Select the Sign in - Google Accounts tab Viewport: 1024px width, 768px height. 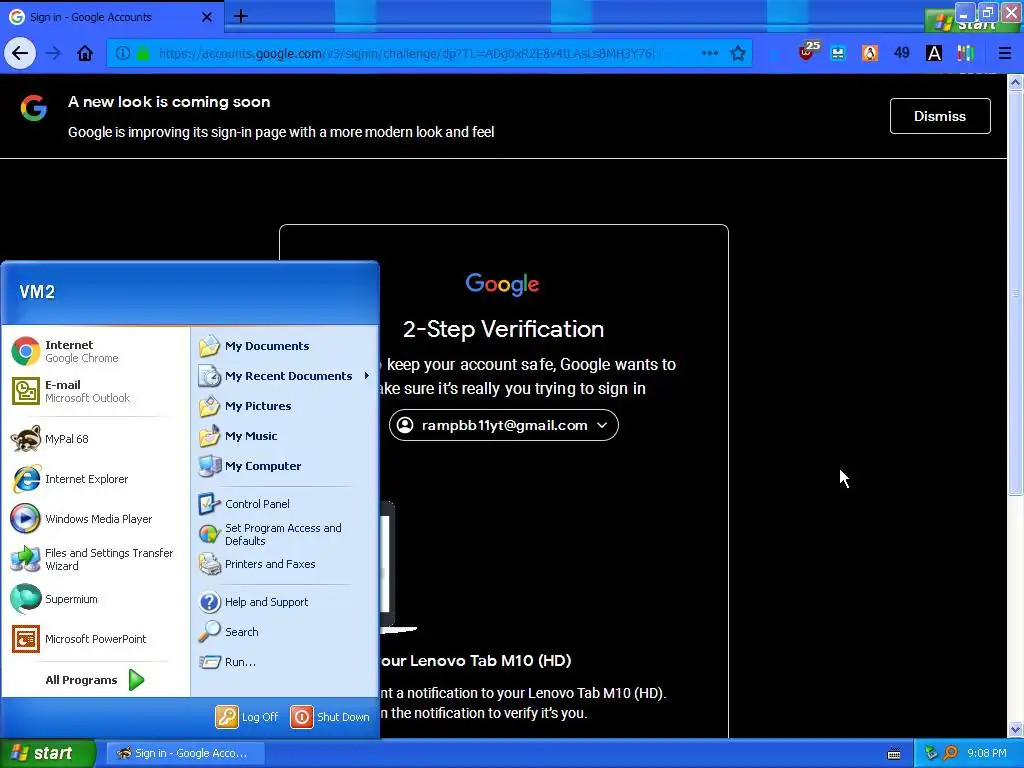[x=112, y=17]
